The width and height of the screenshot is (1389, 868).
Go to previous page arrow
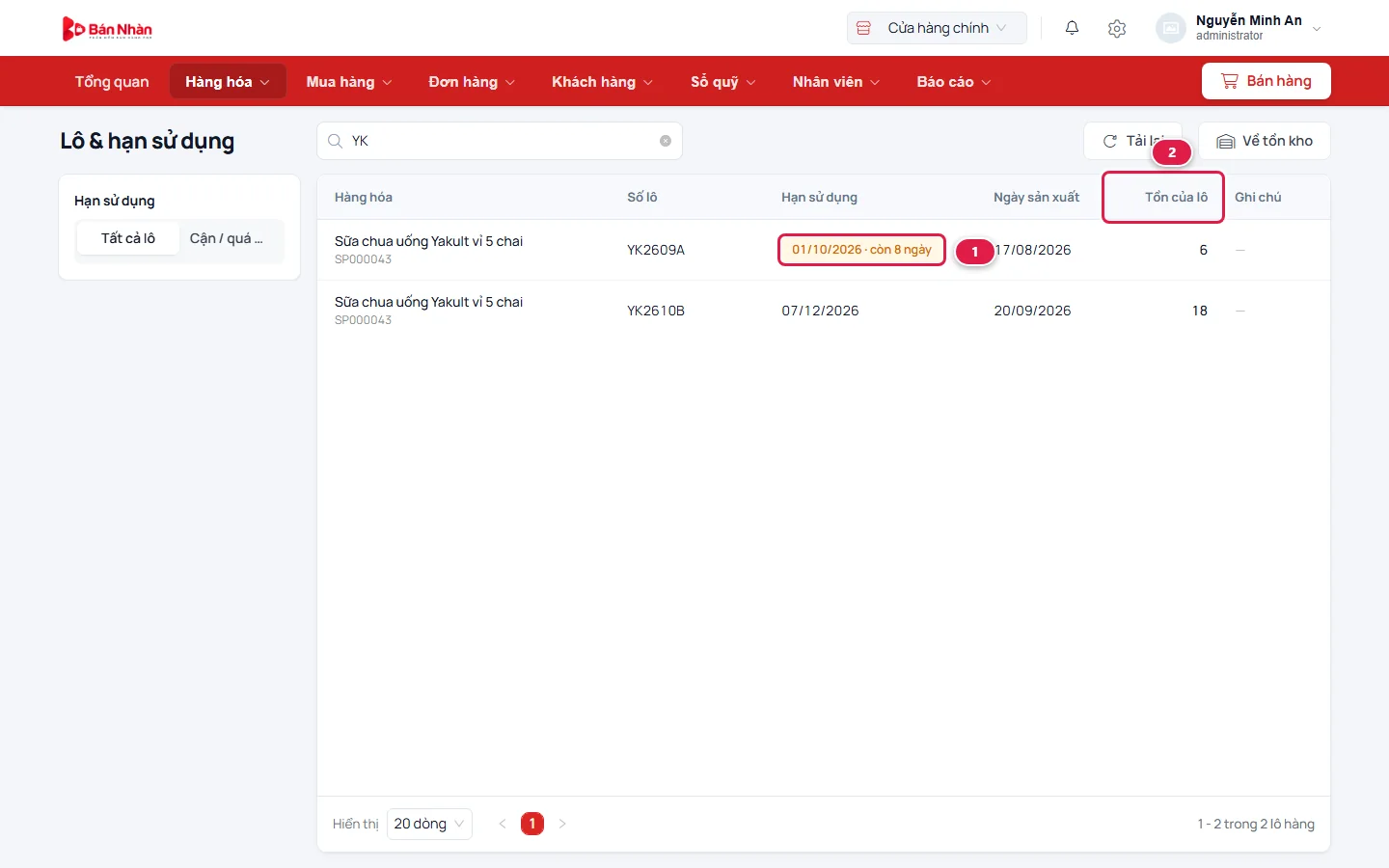503,824
